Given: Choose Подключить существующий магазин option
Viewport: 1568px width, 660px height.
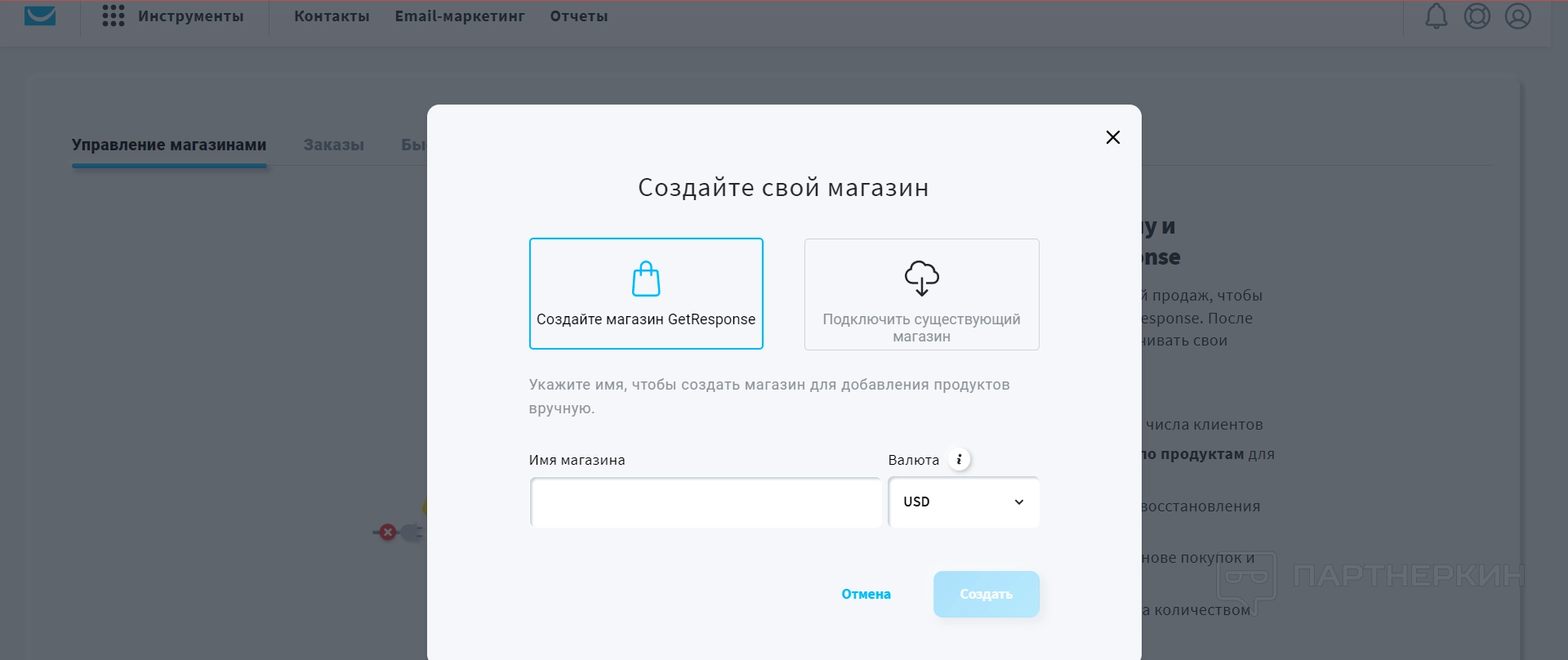Looking at the screenshot, I should (x=922, y=294).
